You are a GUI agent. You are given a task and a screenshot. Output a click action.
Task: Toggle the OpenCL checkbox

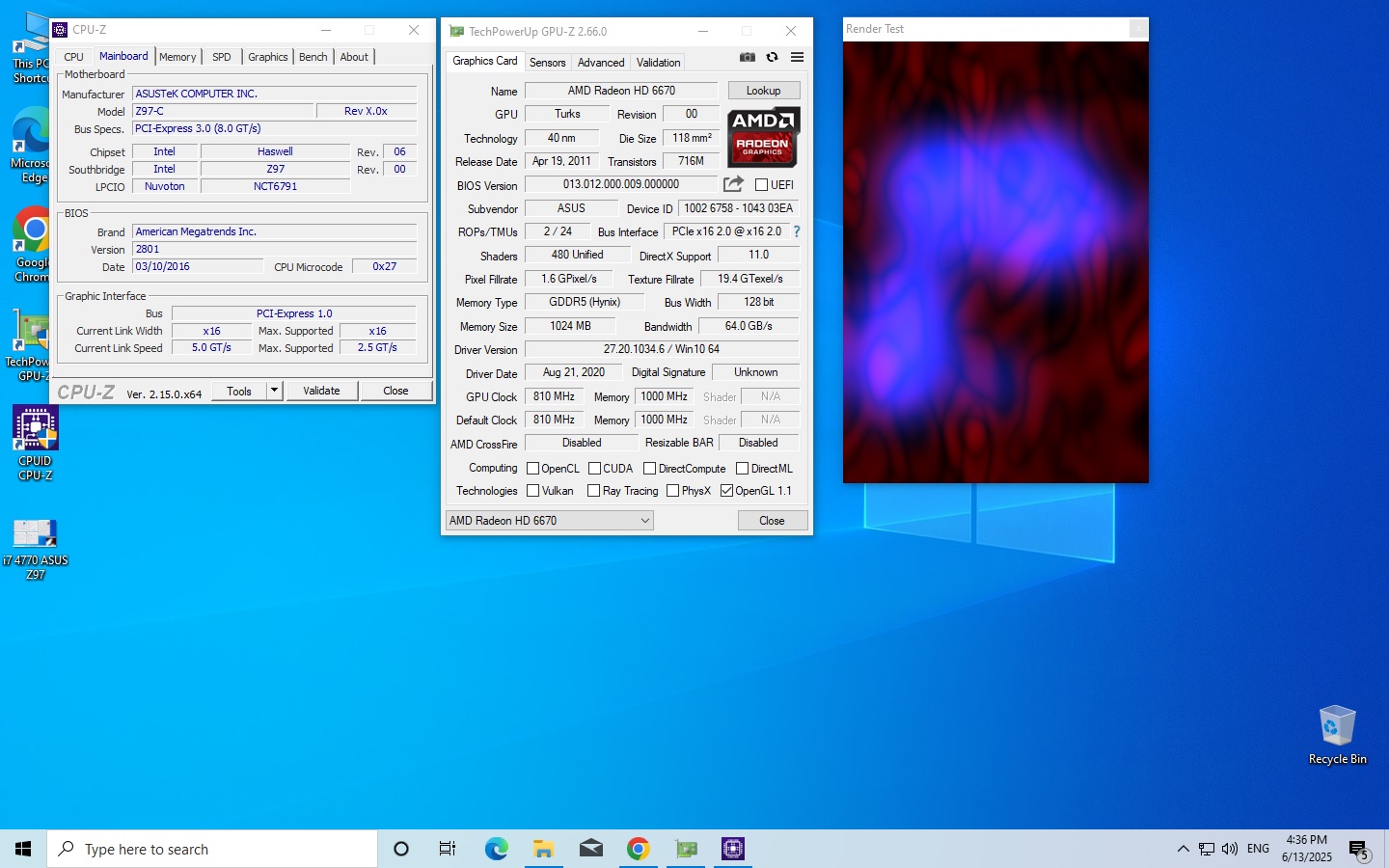click(532, 469)
